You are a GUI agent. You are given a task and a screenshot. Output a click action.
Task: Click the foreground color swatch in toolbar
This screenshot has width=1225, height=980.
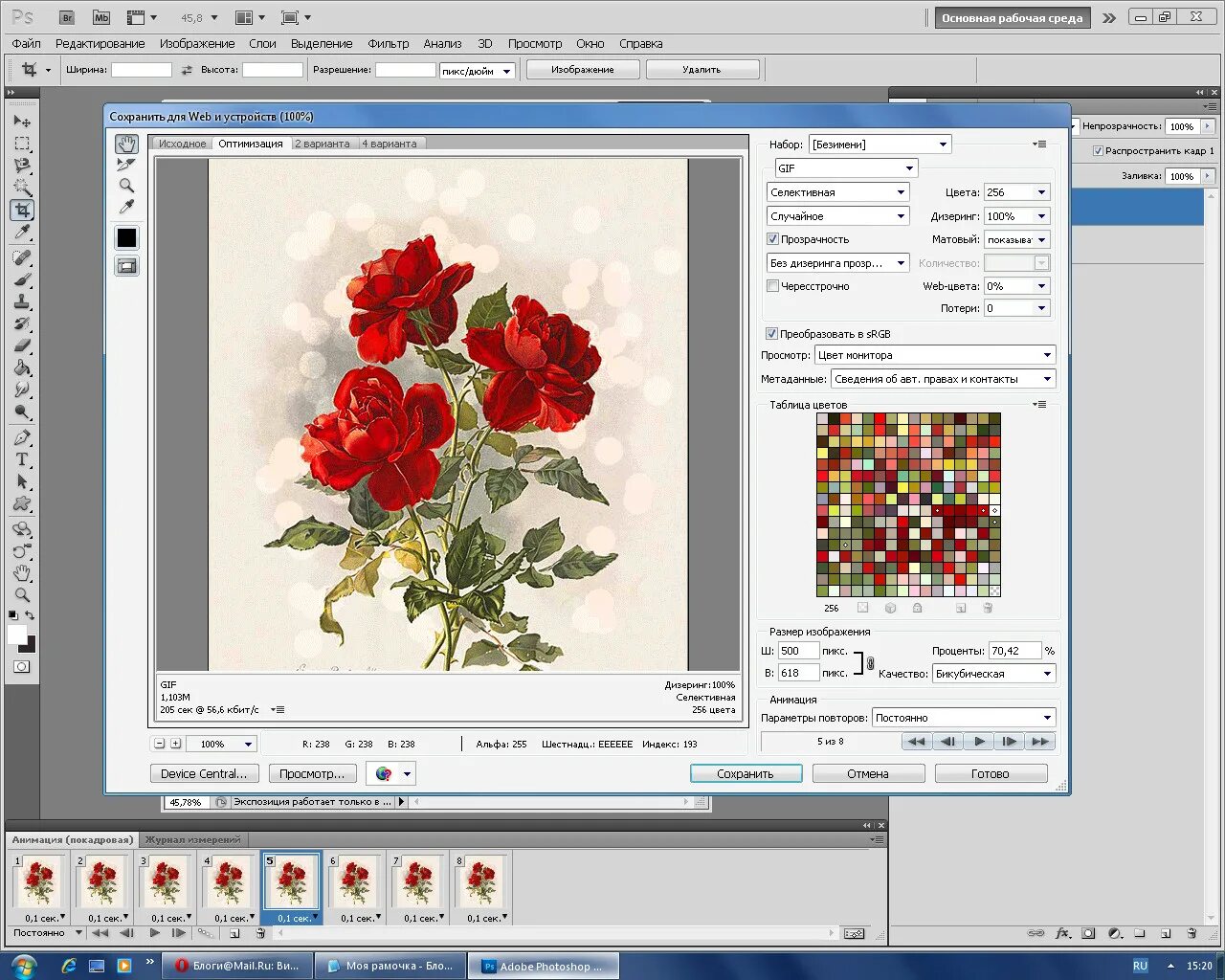point(17,635)
